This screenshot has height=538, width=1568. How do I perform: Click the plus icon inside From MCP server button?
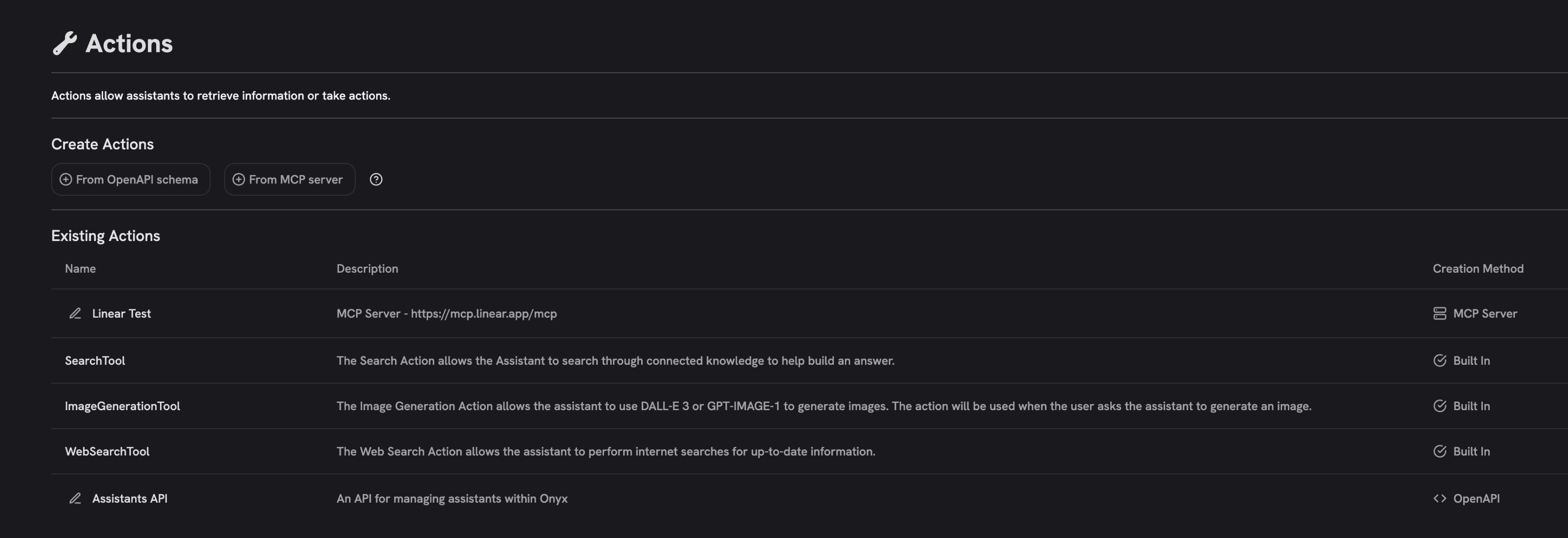[239, 179]
